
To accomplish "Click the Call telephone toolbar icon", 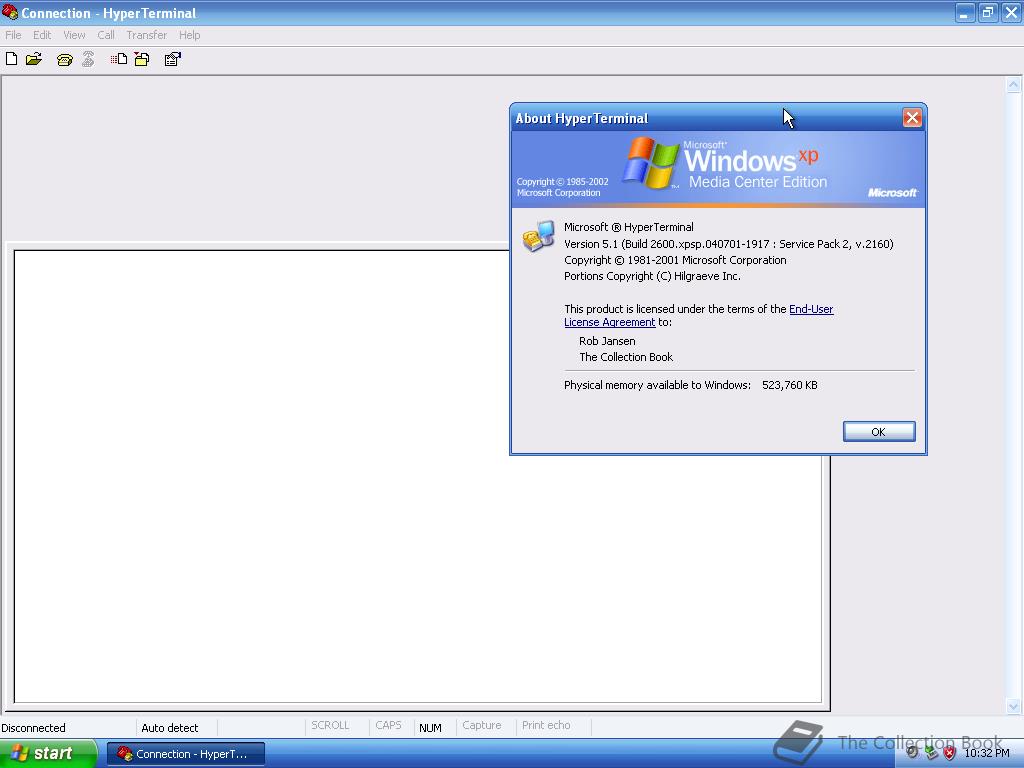I will [64, 59].
